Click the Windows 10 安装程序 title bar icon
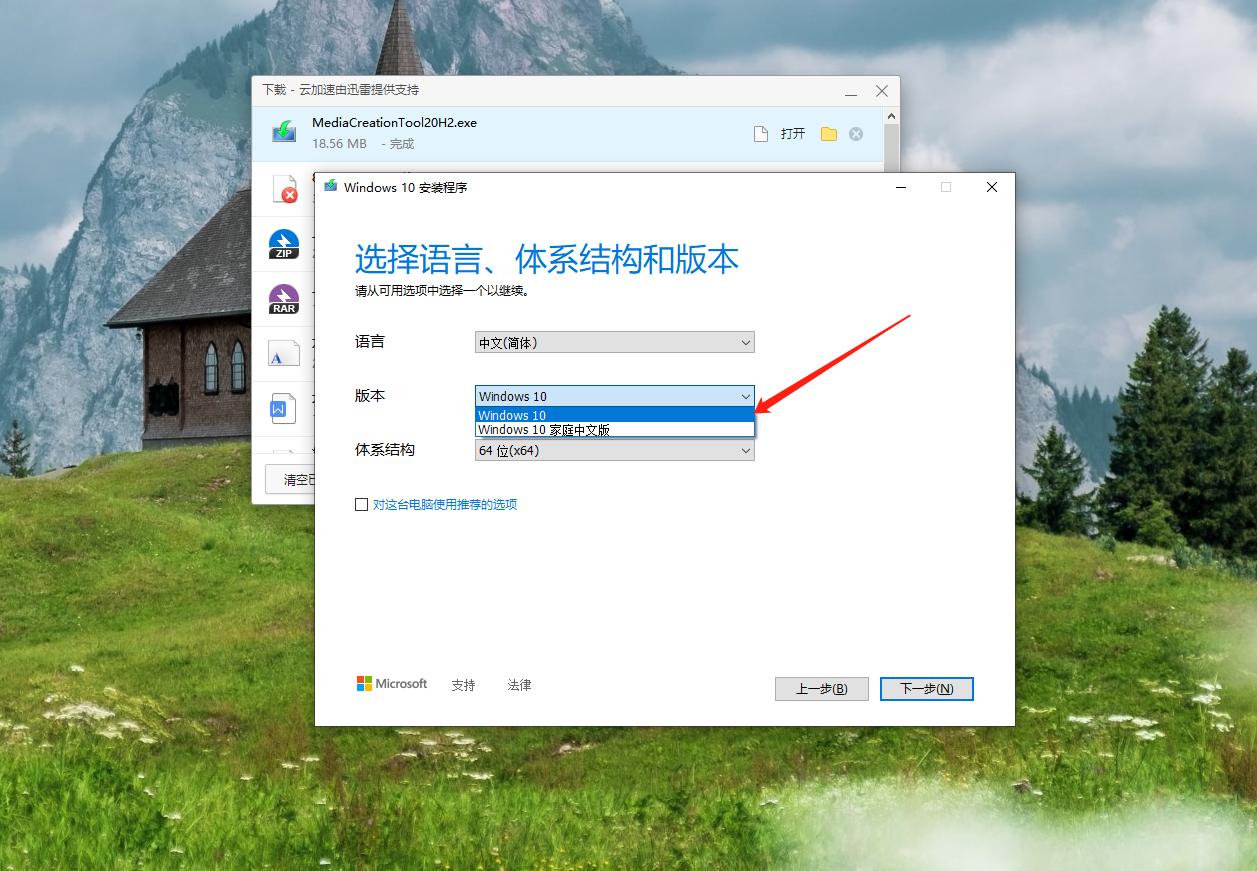Viewport: 1257px width, 871px height. pyautogui.click(x=331, y=187)
